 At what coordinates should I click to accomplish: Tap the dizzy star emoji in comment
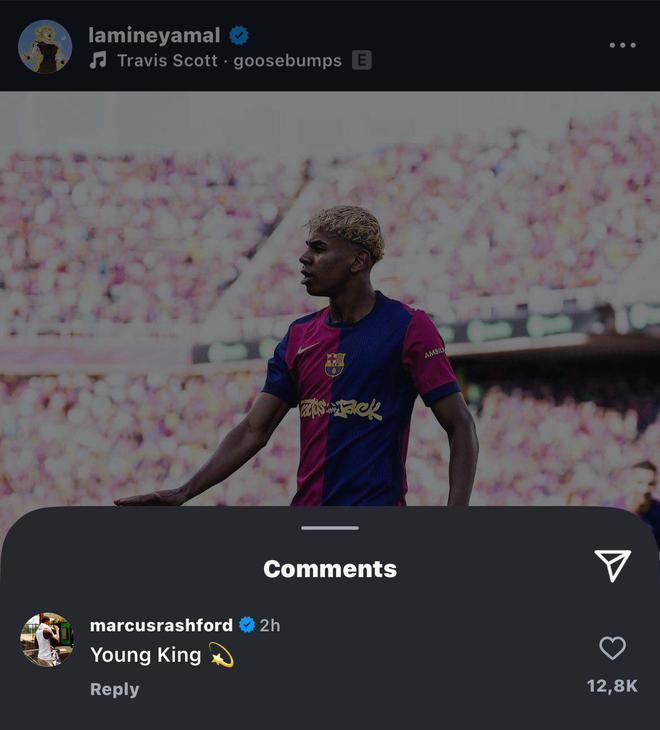pos(222,655)
